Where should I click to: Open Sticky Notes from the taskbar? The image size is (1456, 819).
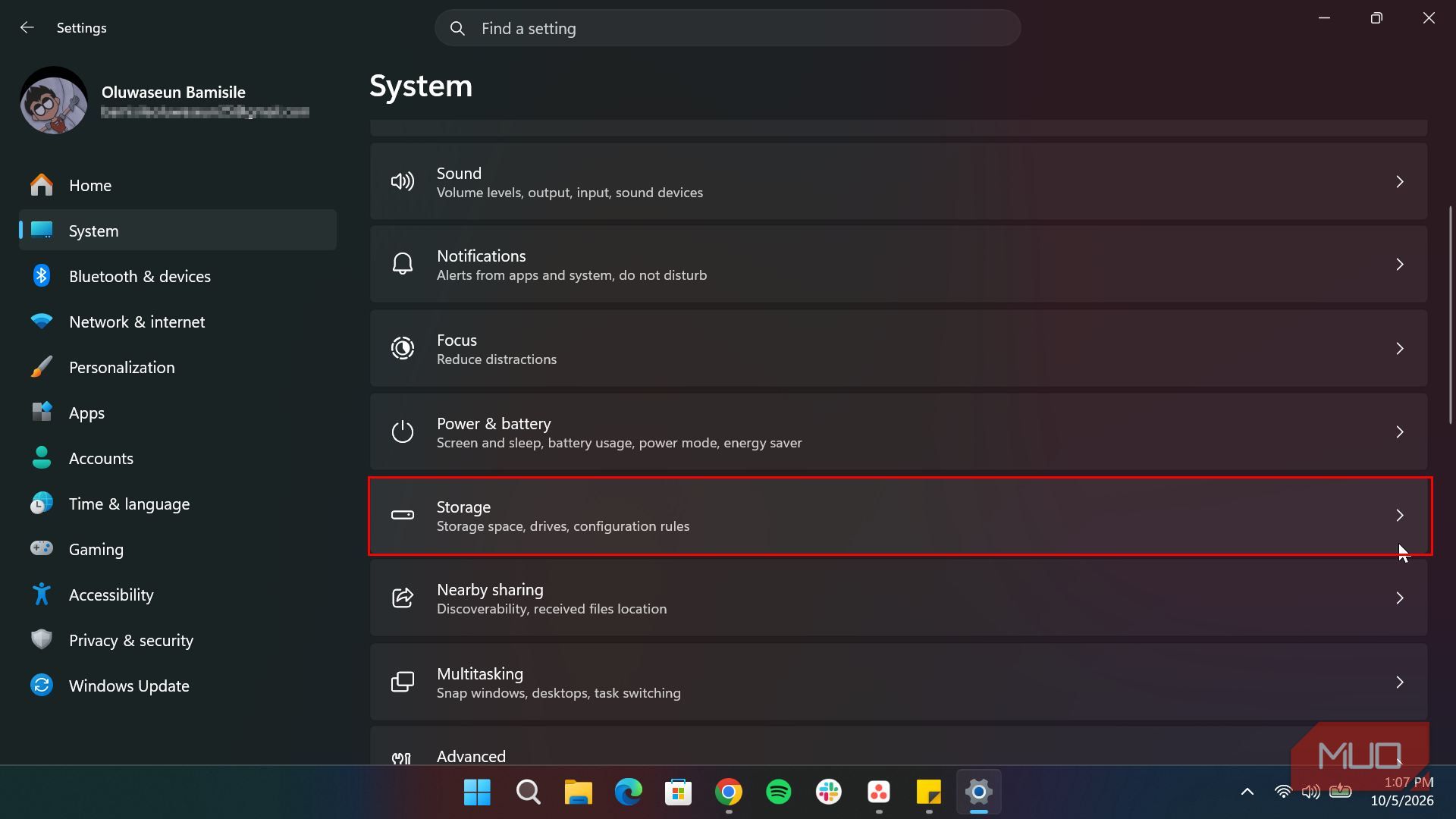928,792
